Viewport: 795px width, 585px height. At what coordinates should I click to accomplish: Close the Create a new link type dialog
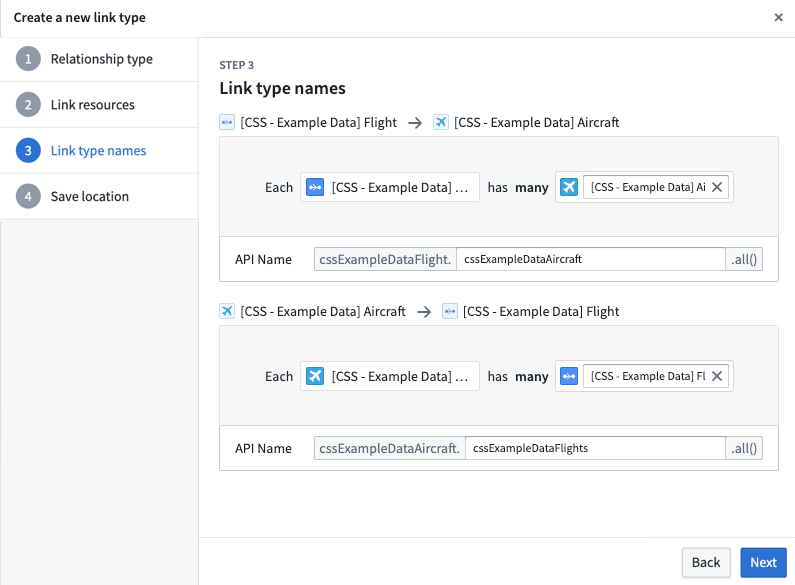click(x=778, y=17)
